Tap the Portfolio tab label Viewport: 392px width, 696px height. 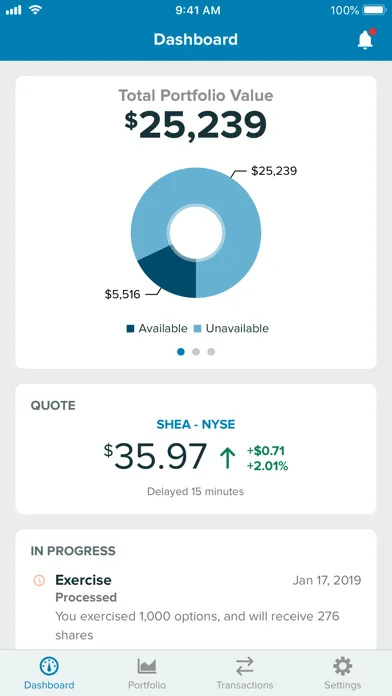click(x=147, y=685)
